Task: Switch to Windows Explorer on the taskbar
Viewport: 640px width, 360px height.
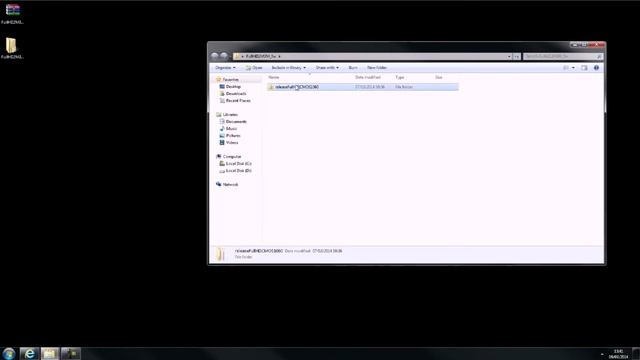Action: 49,353
